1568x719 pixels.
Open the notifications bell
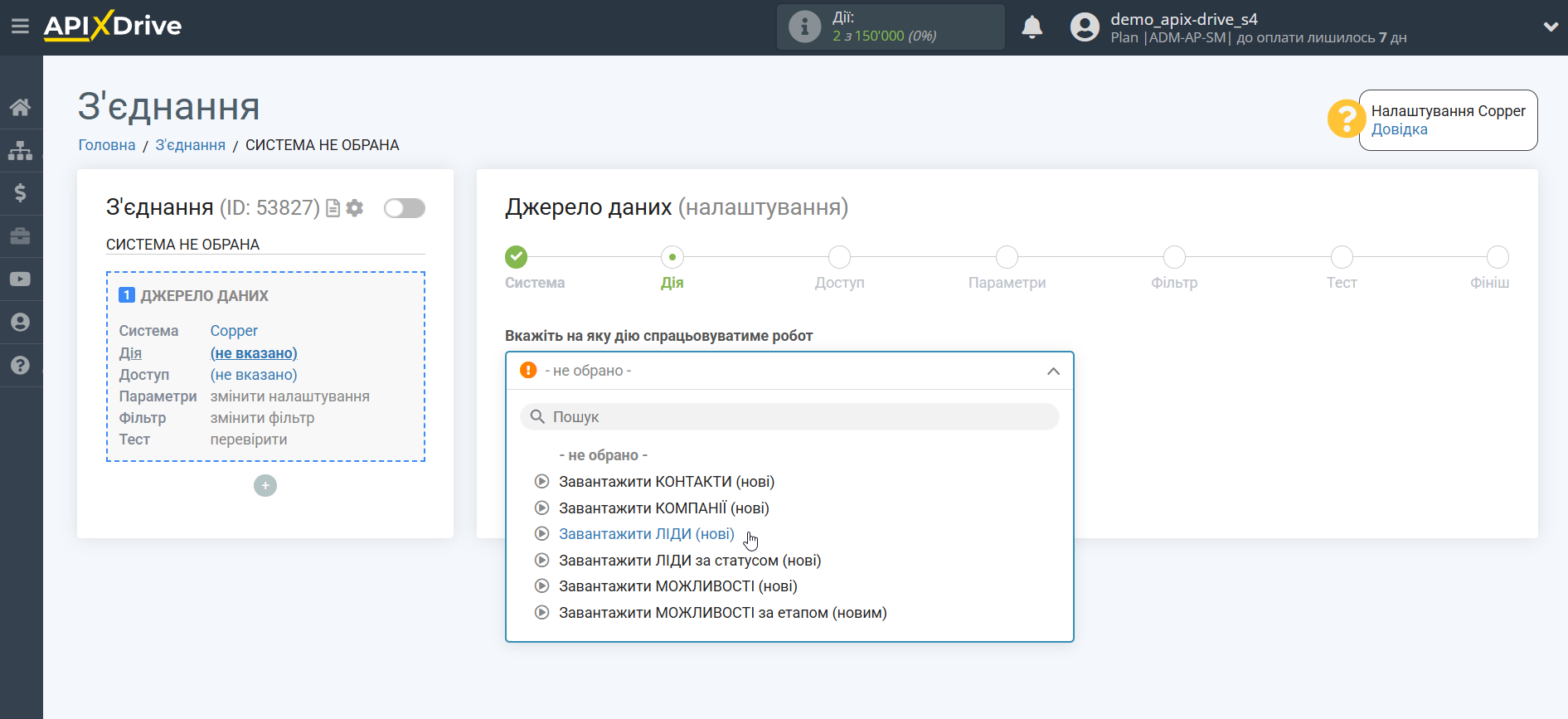pyautogui.click(x=1032, y=27)
